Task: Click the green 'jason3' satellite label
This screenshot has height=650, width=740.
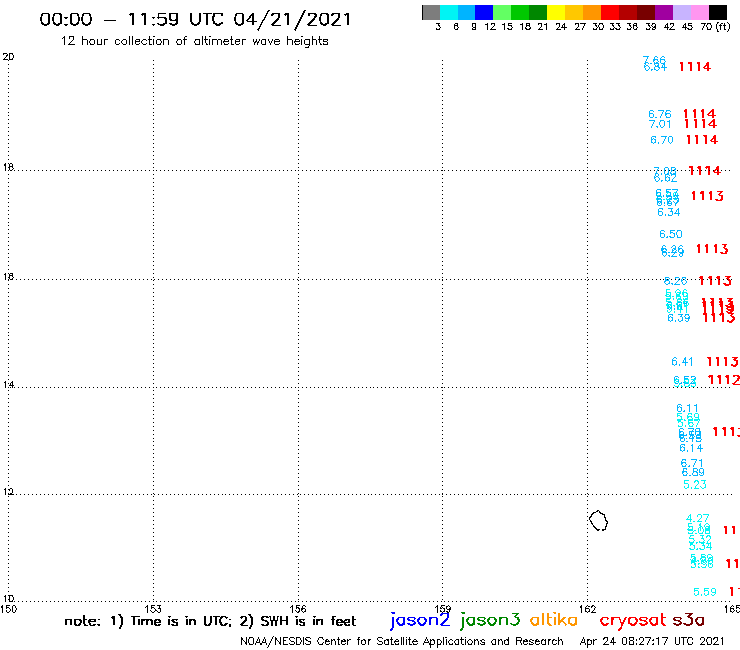Action: pos(490,620)
